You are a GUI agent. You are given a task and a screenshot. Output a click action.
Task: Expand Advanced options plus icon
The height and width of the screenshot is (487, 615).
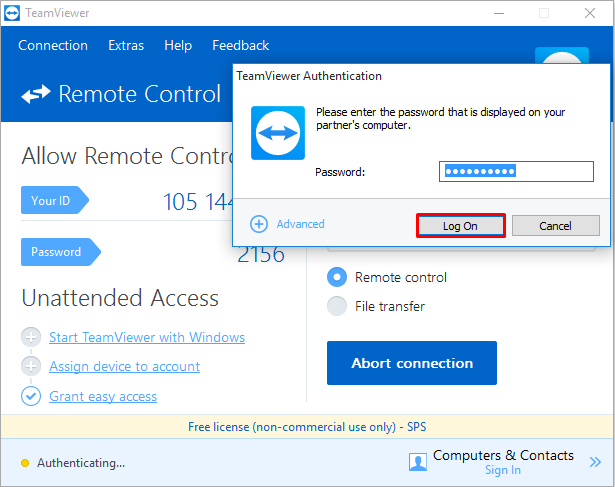pos(259,224)
